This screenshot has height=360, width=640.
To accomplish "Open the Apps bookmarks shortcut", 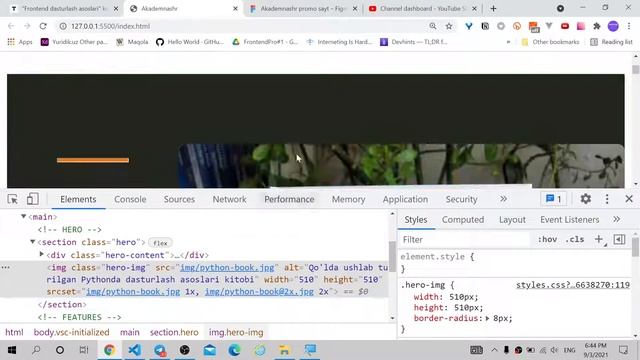I will 20,42.
